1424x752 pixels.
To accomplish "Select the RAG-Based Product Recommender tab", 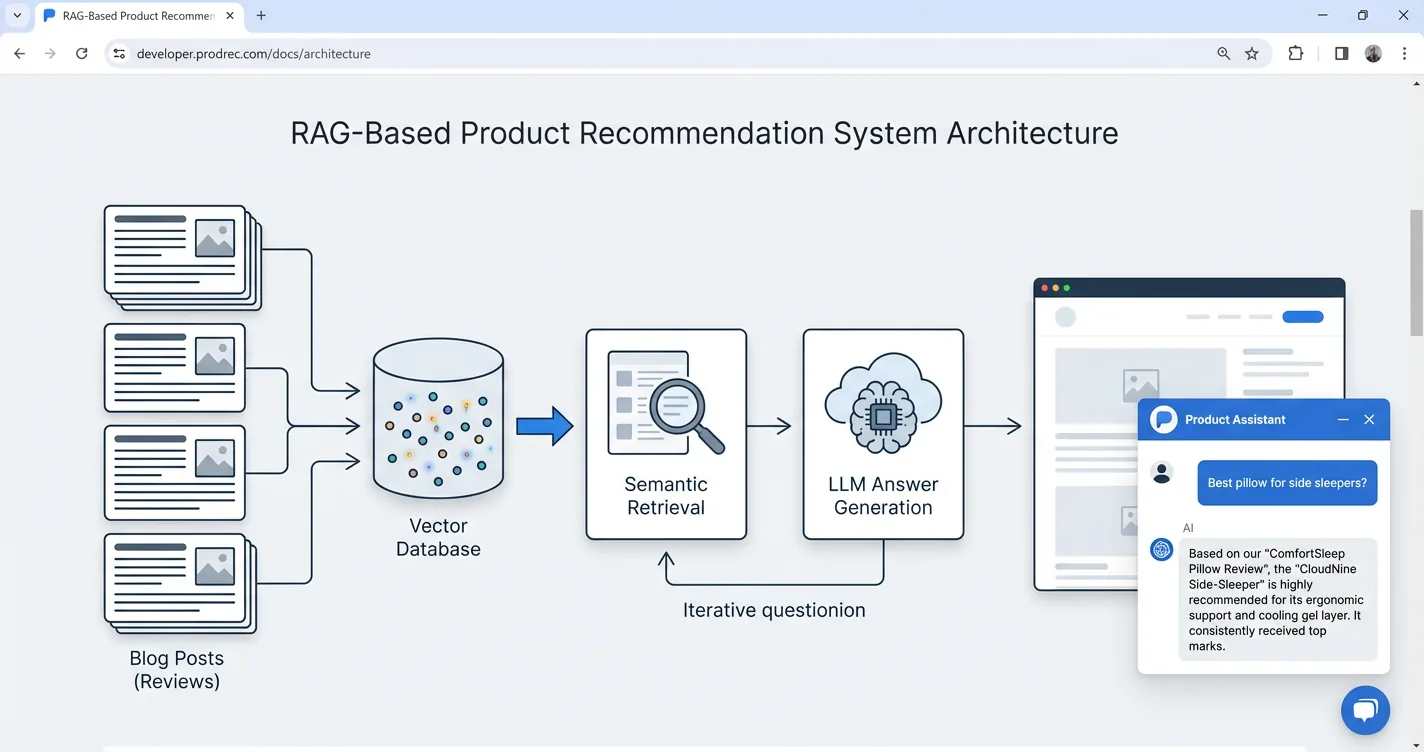I will (135, 16).
